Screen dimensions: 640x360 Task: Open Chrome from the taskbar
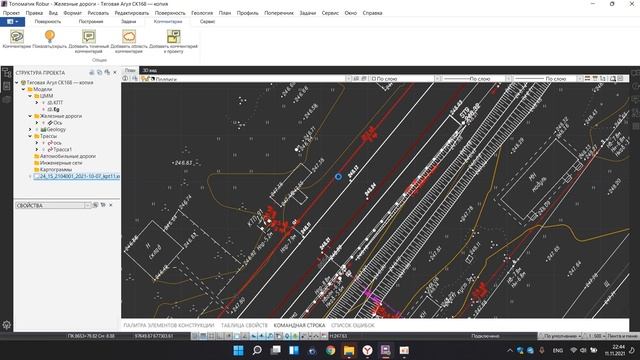tap(331, 350)
